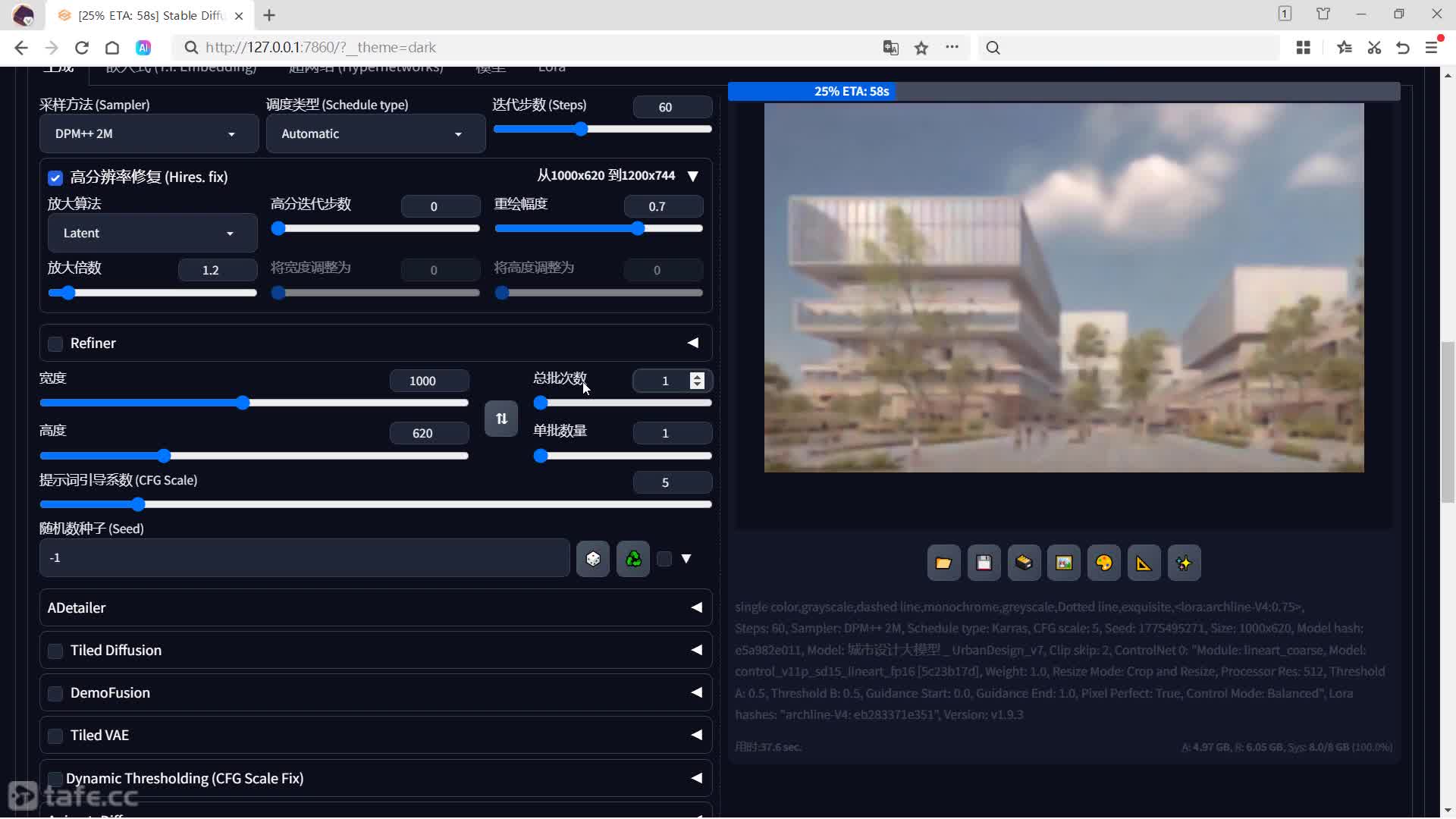Open the T.I. Embedding tab

click(180, 68)
